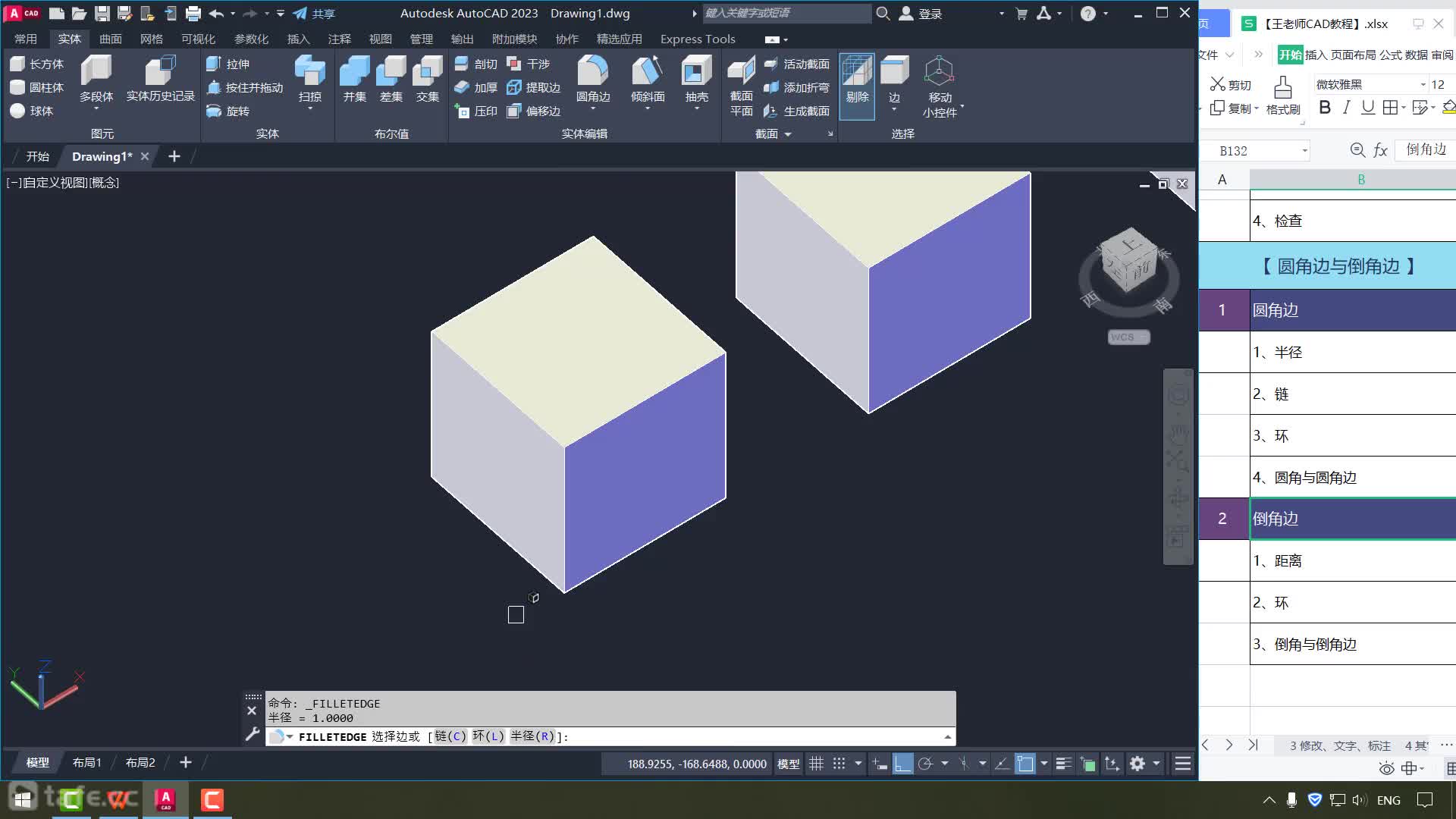Click the 加厚 thicken tool
The image size is (1456, 819).
click(x=475, y=88)
